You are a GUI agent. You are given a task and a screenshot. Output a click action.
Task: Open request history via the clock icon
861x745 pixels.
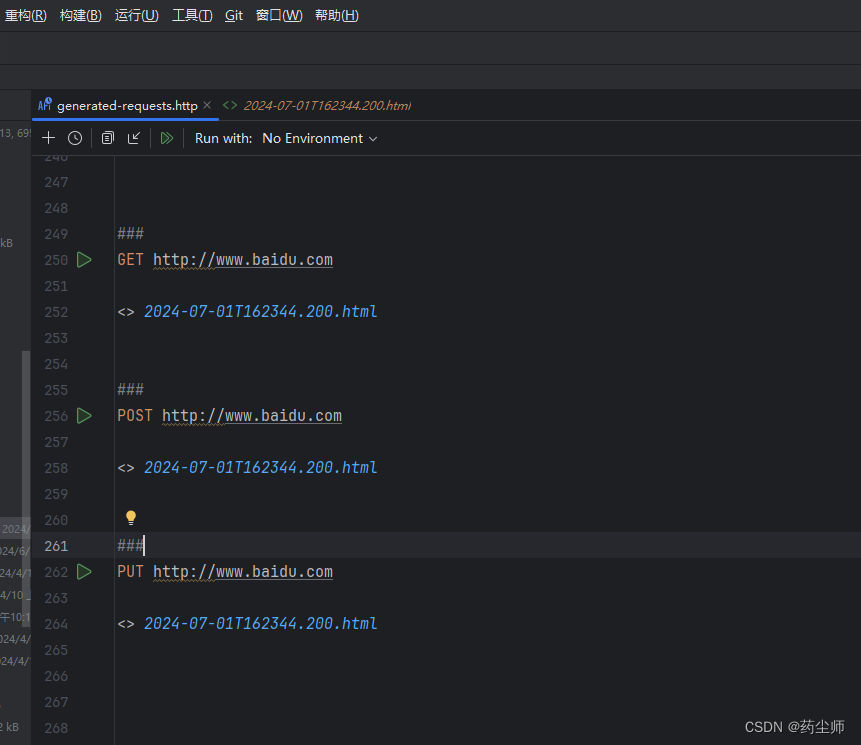tap(74, 138)
